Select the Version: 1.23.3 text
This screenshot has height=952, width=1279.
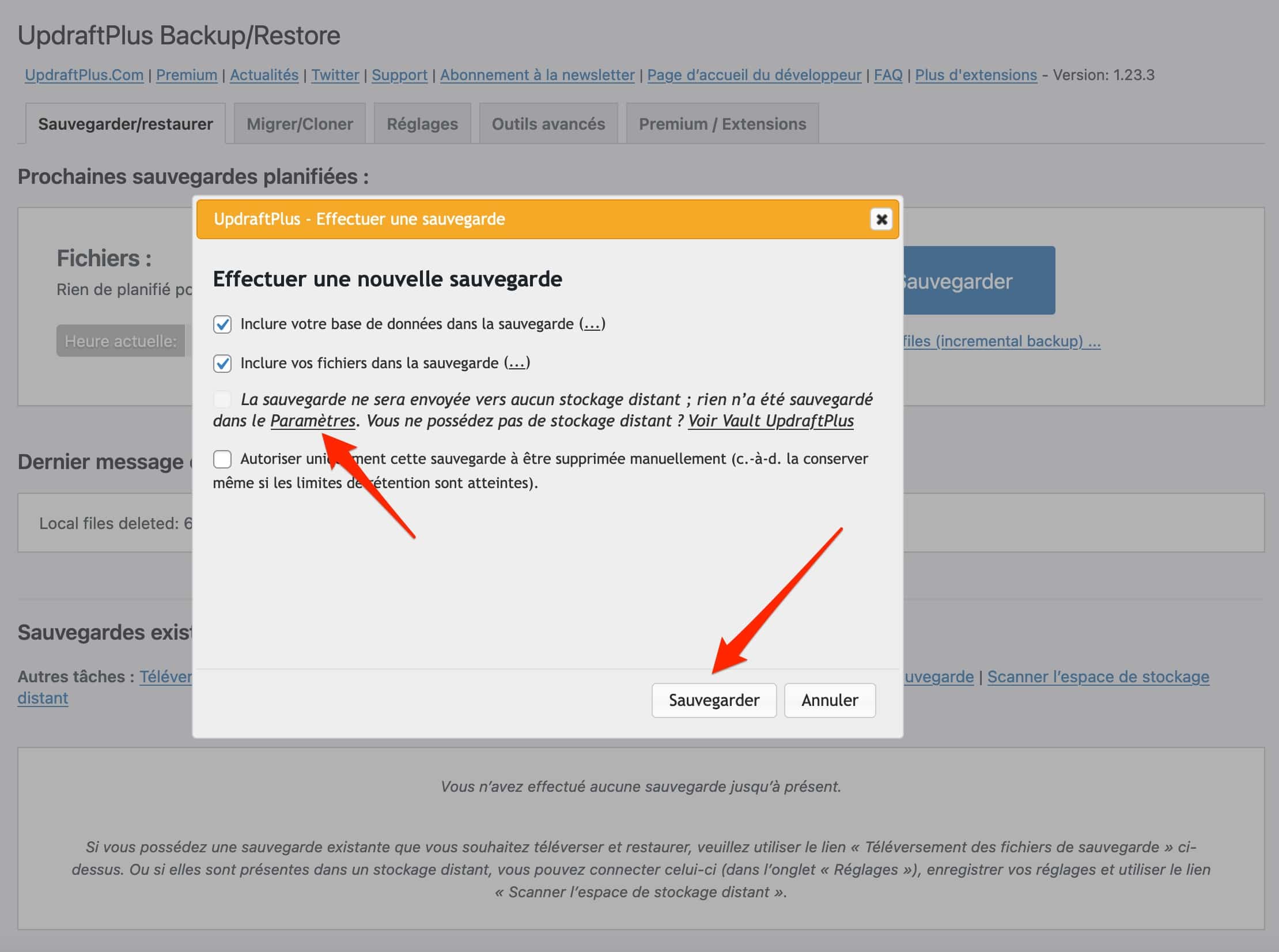(1104, 75)
